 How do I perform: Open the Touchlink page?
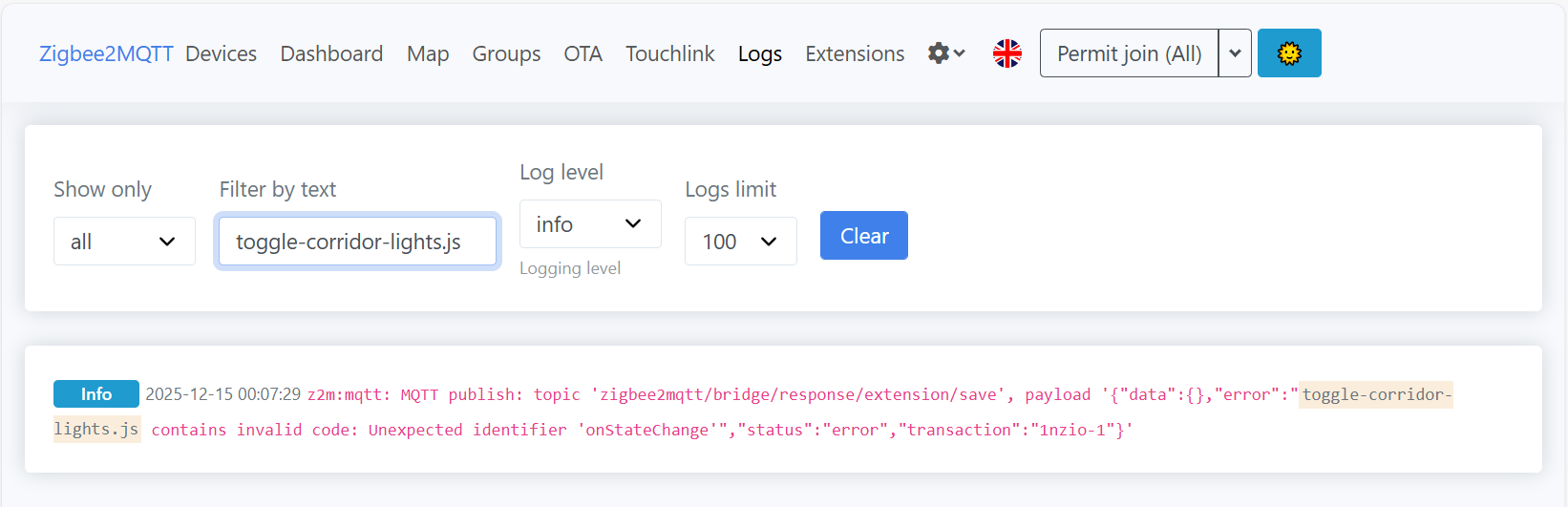(x=669, y=53)
